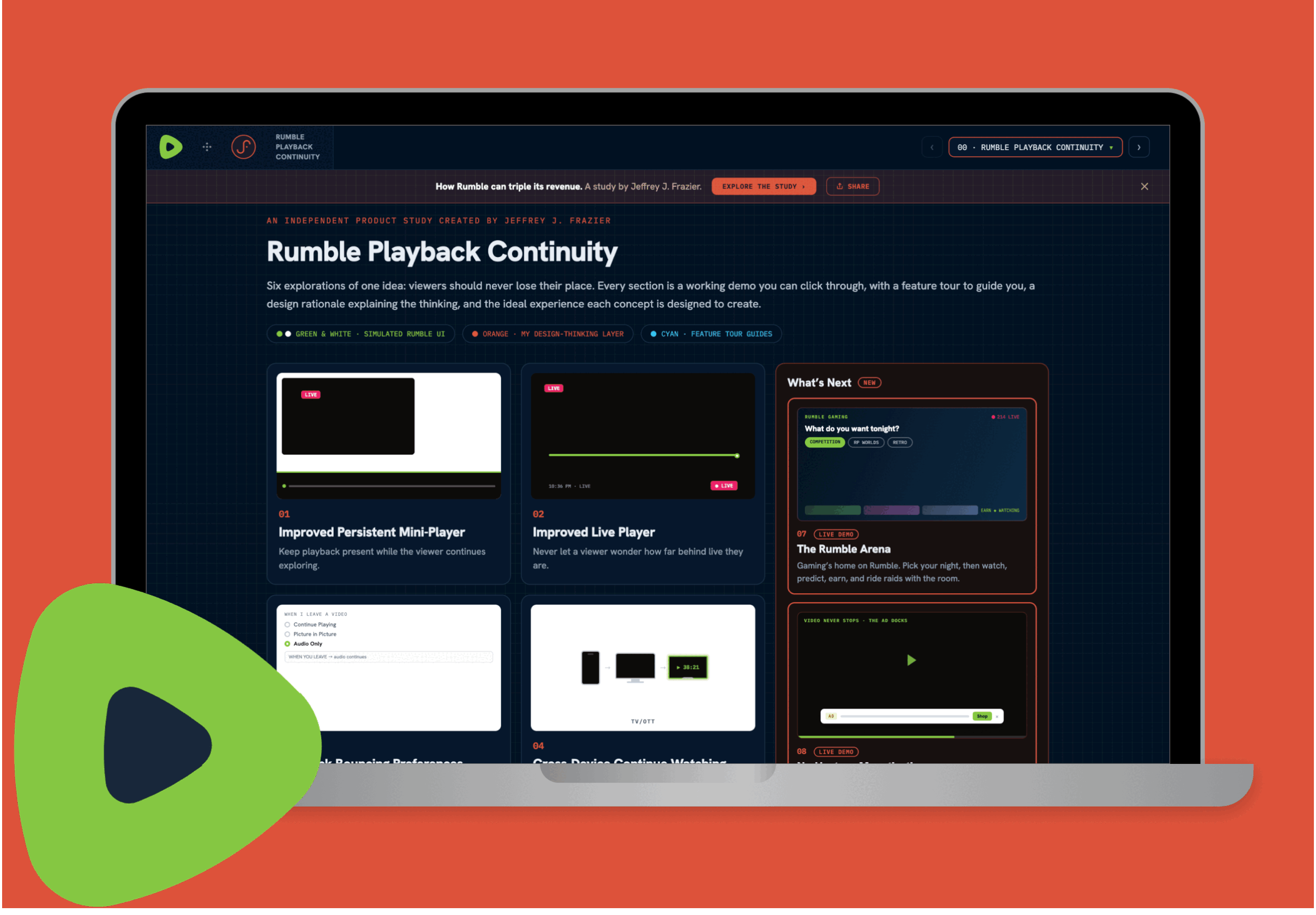The height and width of the screenshot is (915, 1316).
Task: Play the video in the 'Video Never Stops' preview
Action: click(911, 660)
